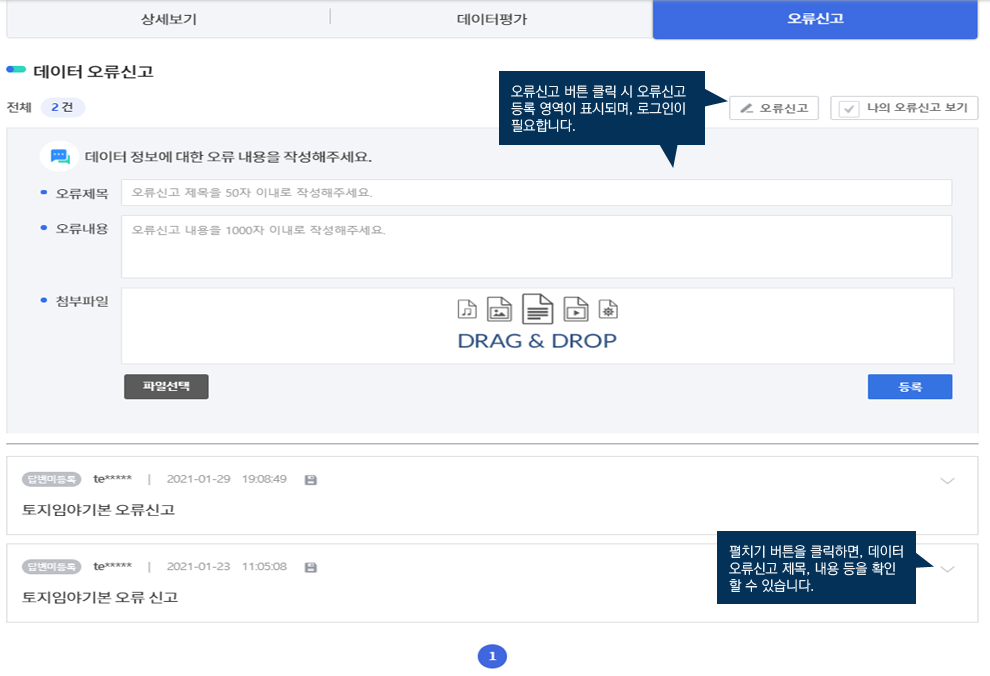This screenshot has height=676, width=990.
Task: Click attachment icon on 2021-01-29 report
Action: 310,480
